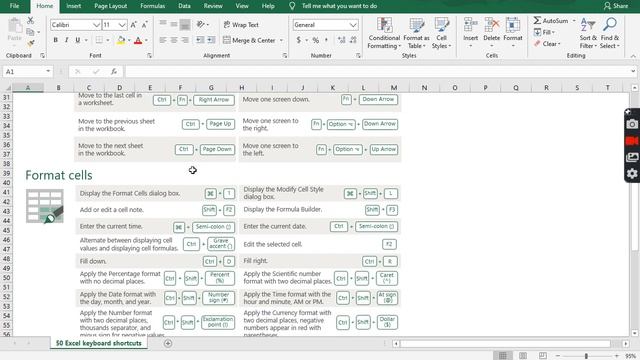Viewport: 640px width, 360px height.
Task: Align text right
Action: [185, 40]
